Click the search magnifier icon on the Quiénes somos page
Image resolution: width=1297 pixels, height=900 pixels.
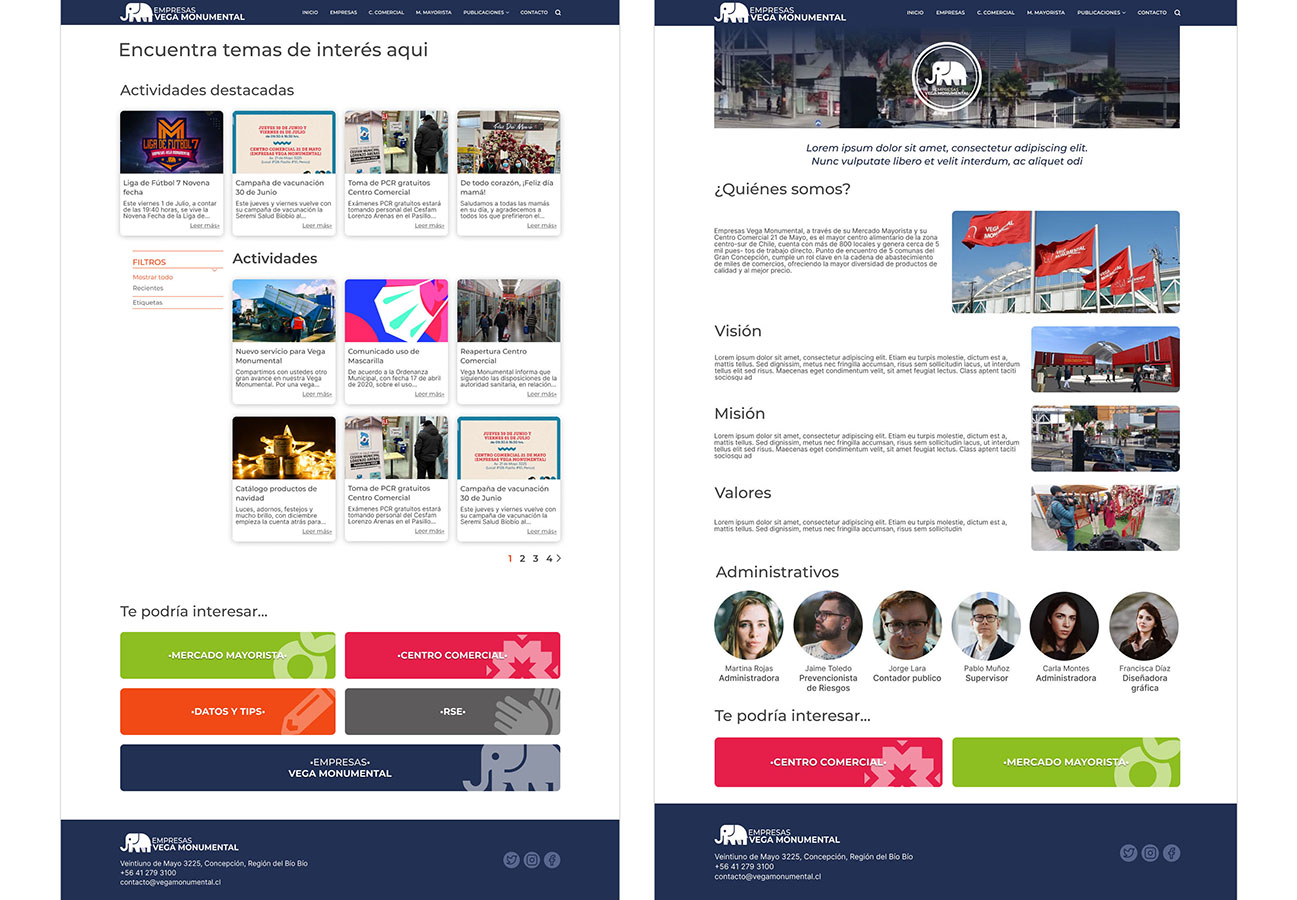(1177, 13)
